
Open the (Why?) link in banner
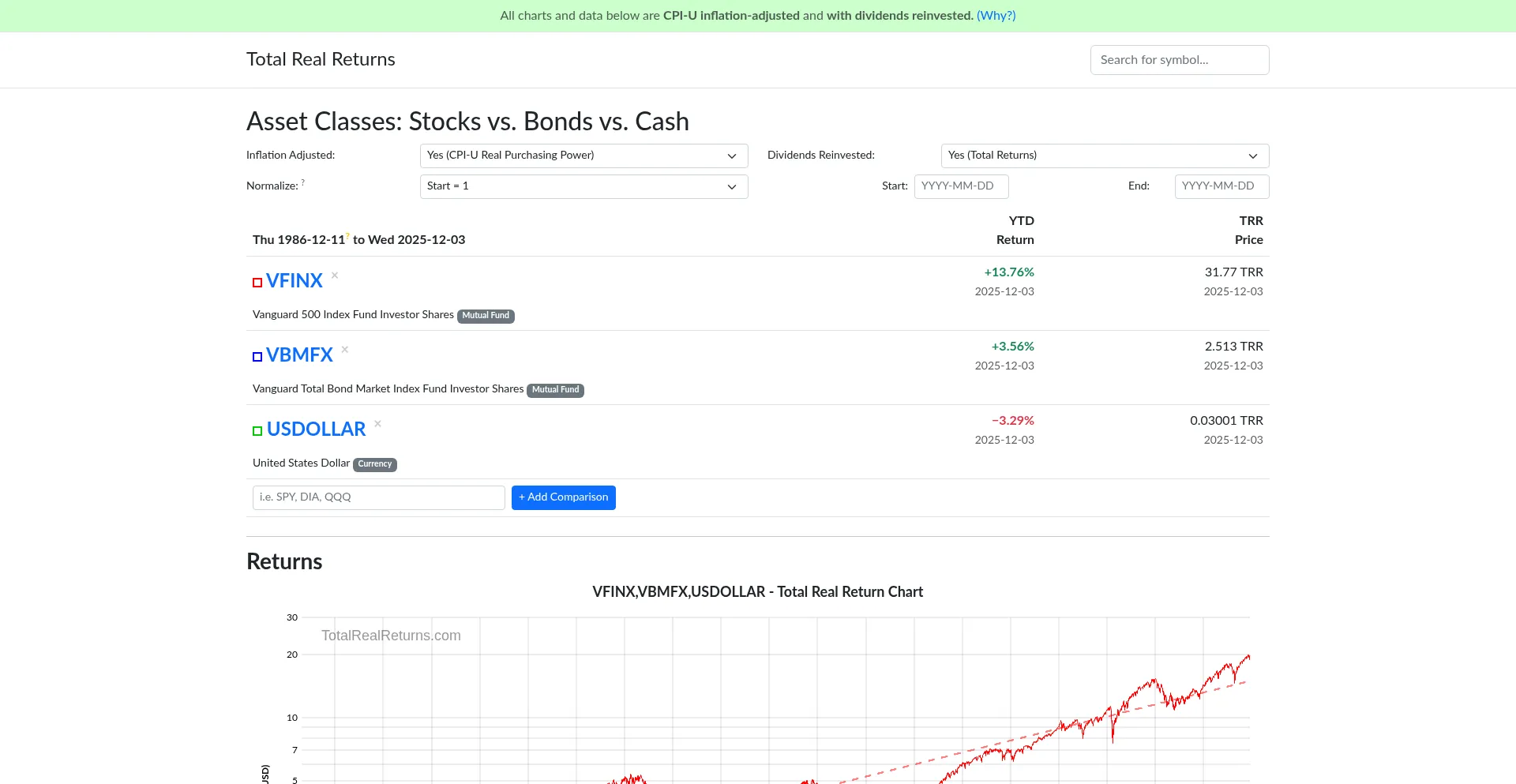click(x=996, y=16)
